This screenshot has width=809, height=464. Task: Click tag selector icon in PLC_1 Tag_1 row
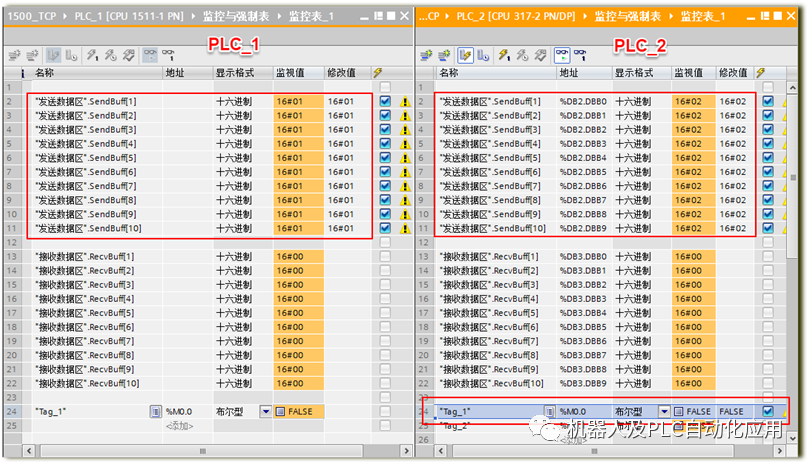[x=155, y=411]
